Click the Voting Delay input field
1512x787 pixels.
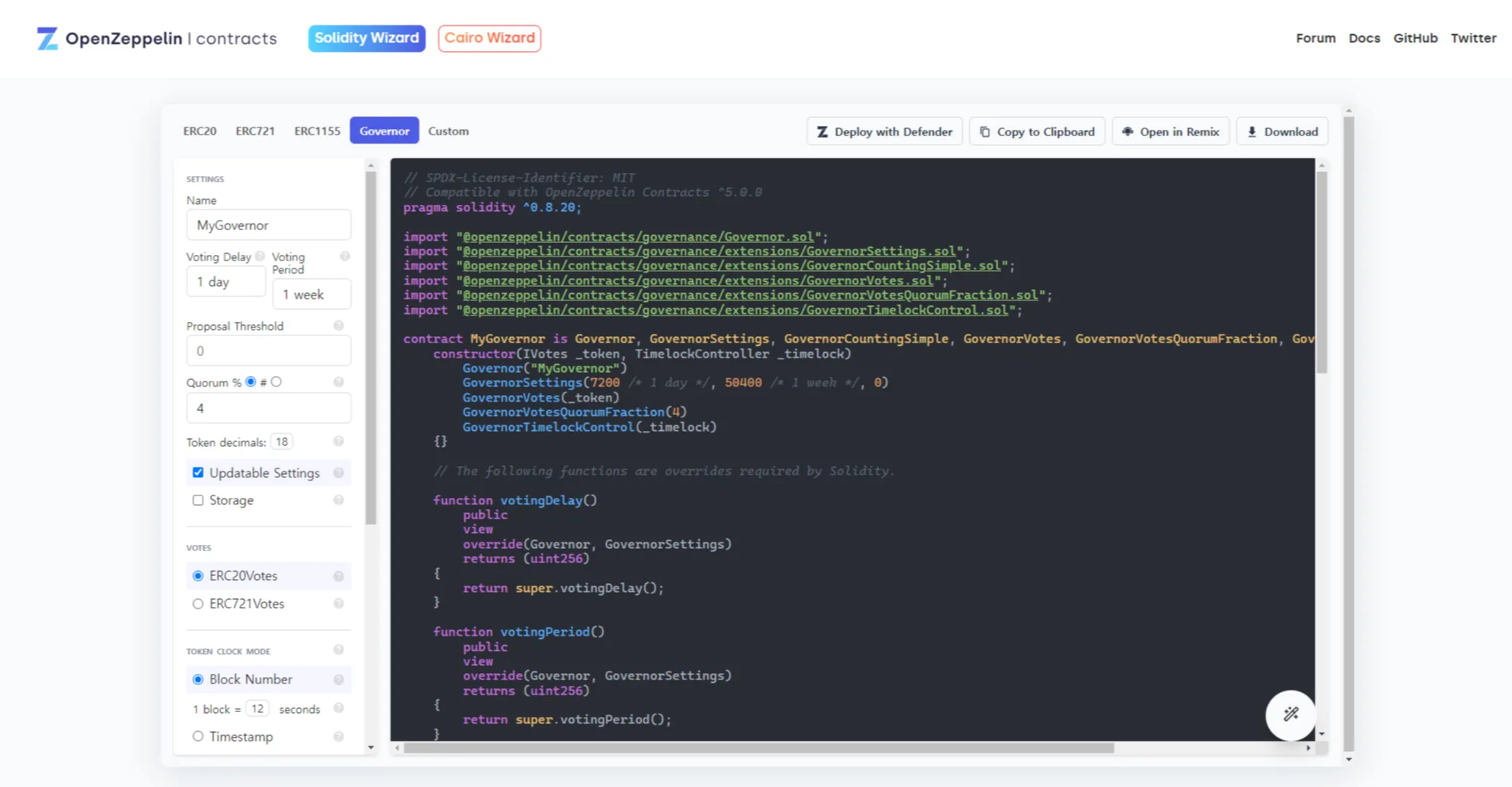tap(226, 282)
